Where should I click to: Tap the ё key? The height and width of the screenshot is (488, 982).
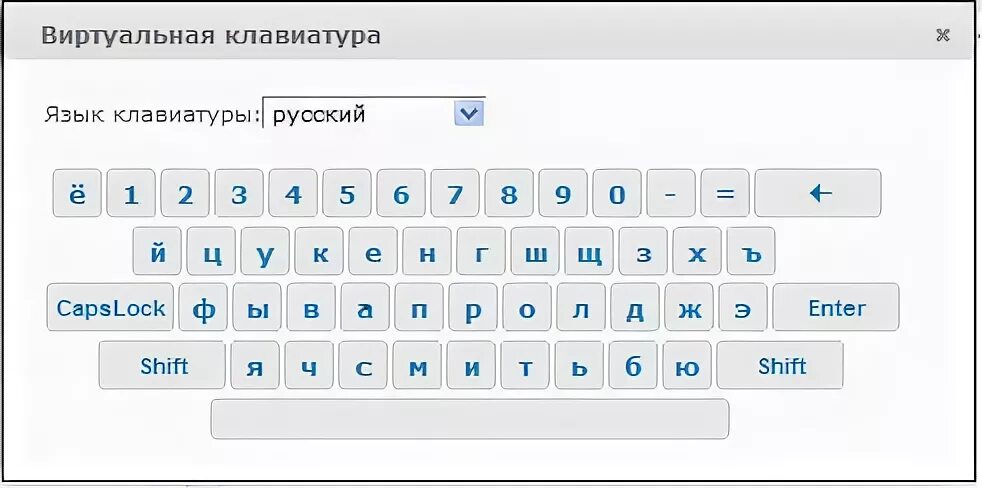pyautogui.click(x=77, y=193)
